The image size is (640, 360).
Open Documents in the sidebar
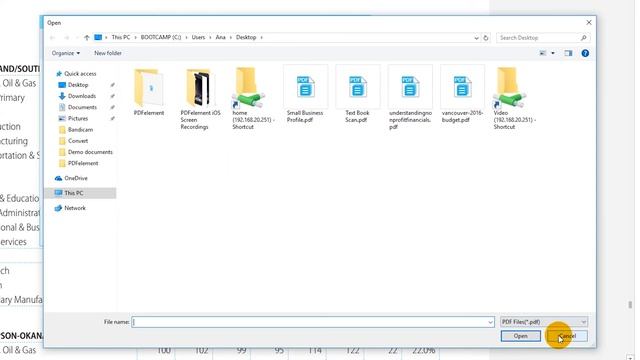click(82, 107)
